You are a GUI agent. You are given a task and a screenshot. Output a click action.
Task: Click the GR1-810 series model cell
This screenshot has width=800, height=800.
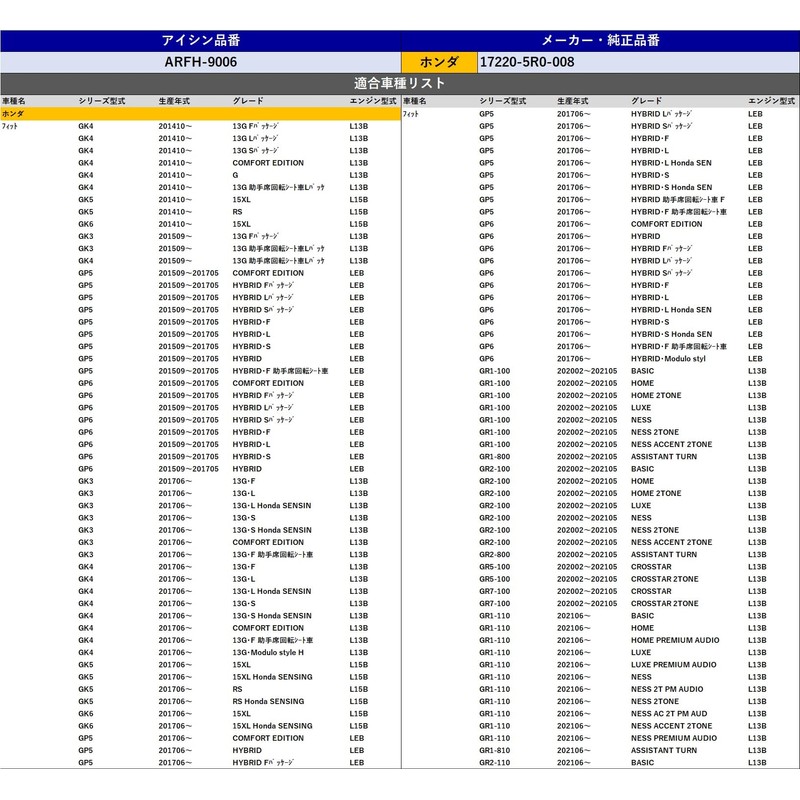[x=495, y=750]
